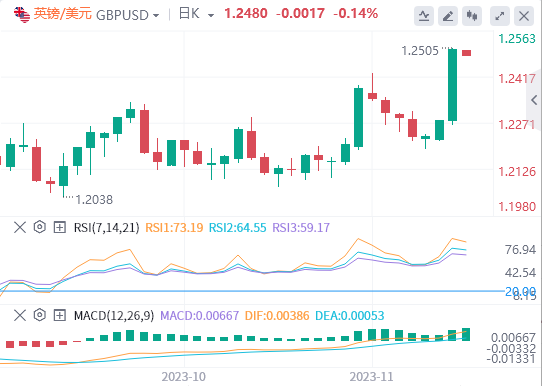Remove the MACD indicator panel
542x386 pixels.
20,315
